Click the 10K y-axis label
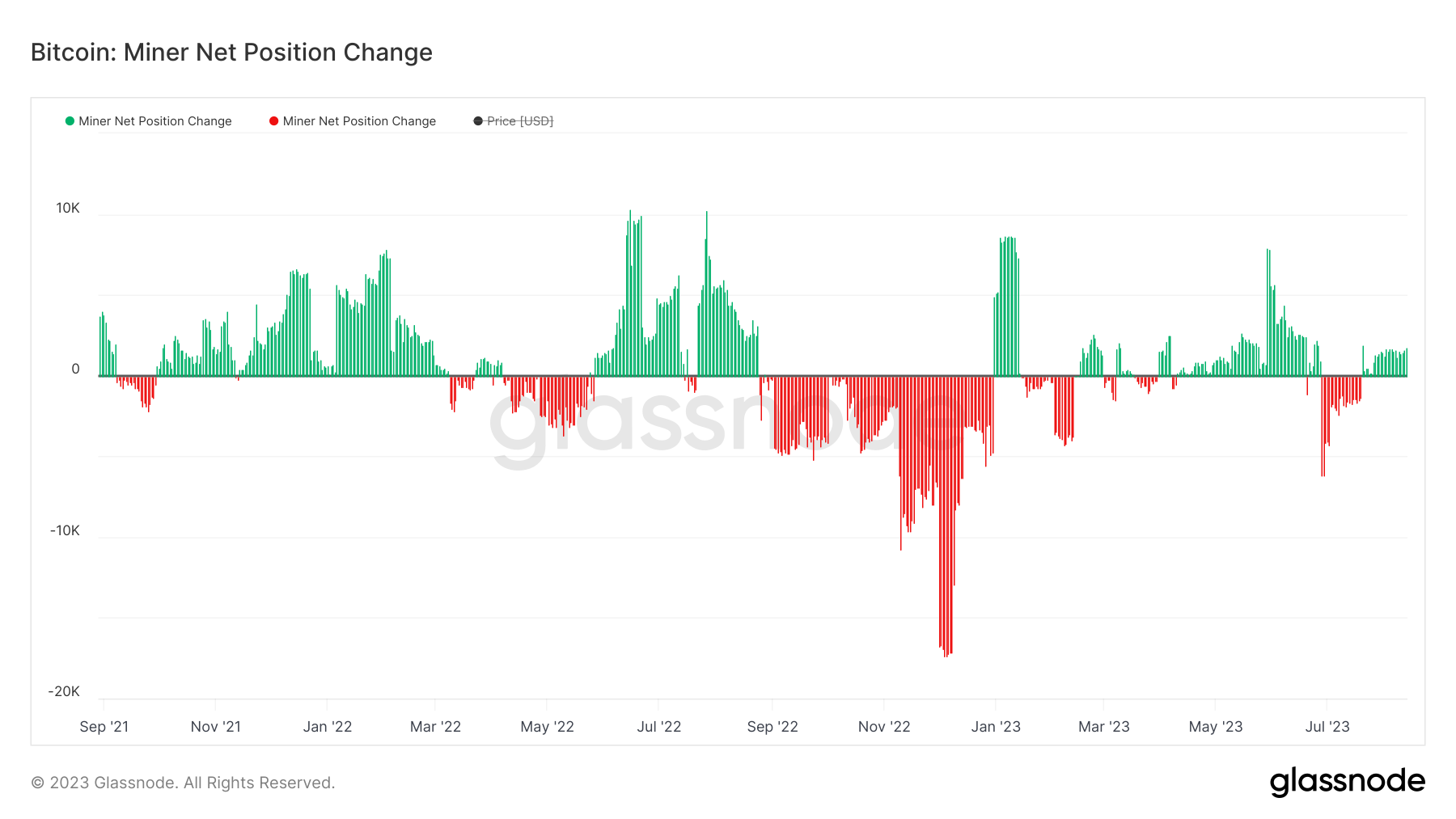Viewport: 1456px width, 819px height. click(x=68, y=209)
